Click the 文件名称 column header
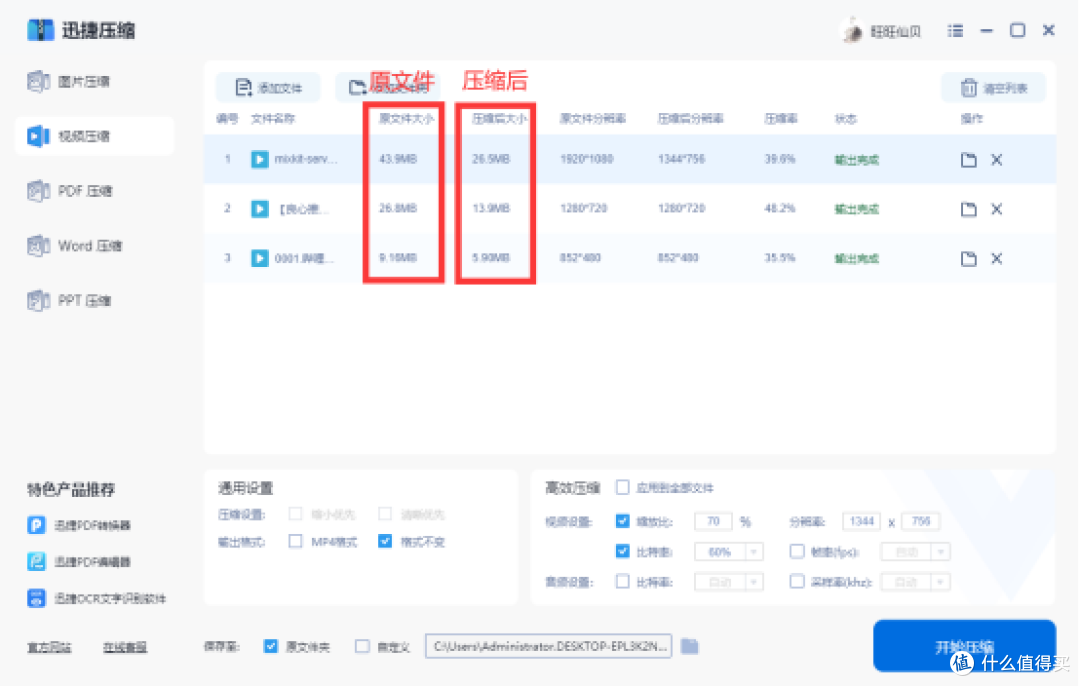1080x686 pixels. click(273, 118)
